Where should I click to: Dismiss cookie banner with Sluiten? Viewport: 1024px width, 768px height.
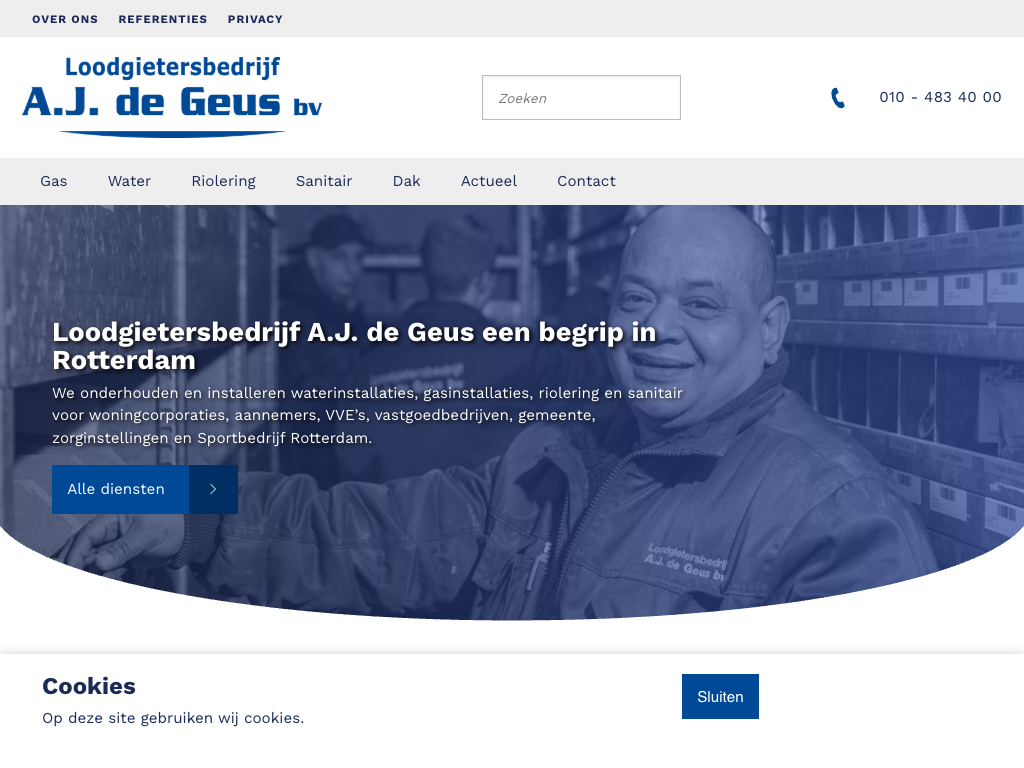pos(720,697)
